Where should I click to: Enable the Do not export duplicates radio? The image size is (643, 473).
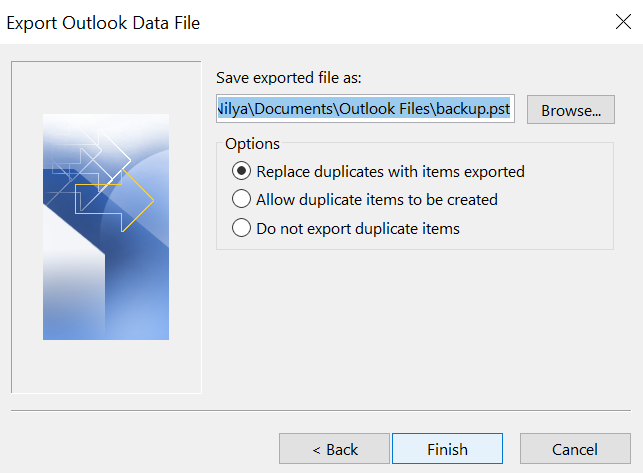pos(241,228)
